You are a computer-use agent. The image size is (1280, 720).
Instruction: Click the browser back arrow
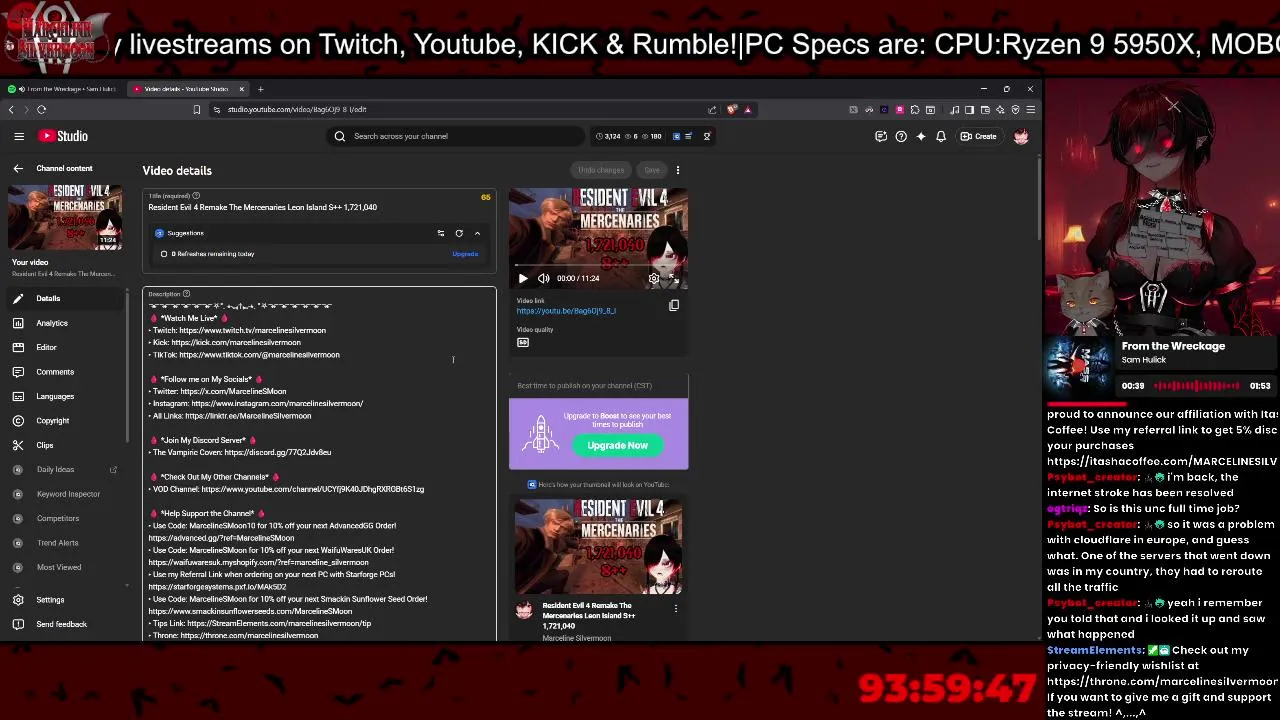(x=11, y=109)
